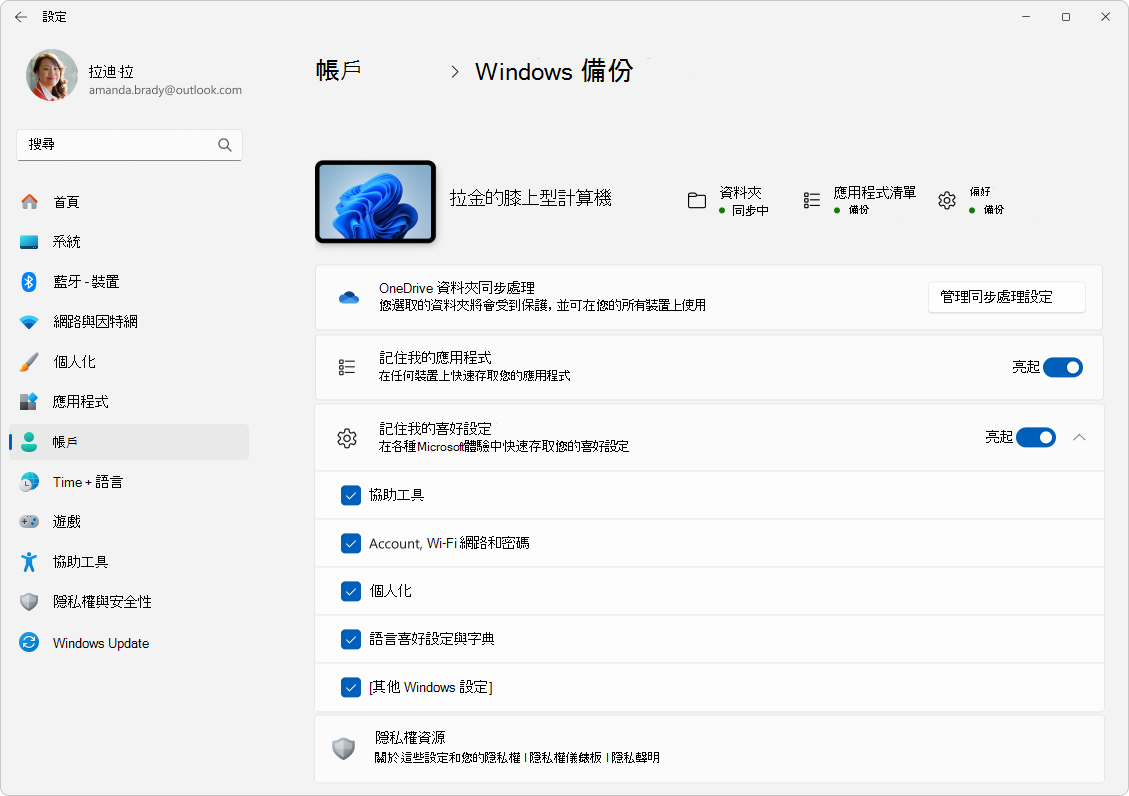
Task: Click the Windows 備份 page title
Action: point(554,71)
